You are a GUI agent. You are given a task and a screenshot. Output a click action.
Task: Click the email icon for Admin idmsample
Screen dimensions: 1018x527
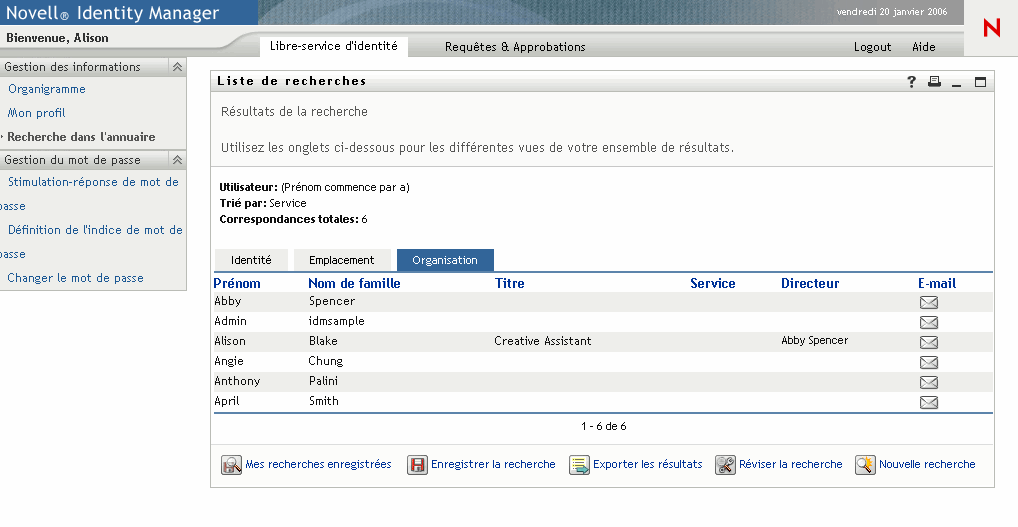pyautogui.click(x=928, y=323)
